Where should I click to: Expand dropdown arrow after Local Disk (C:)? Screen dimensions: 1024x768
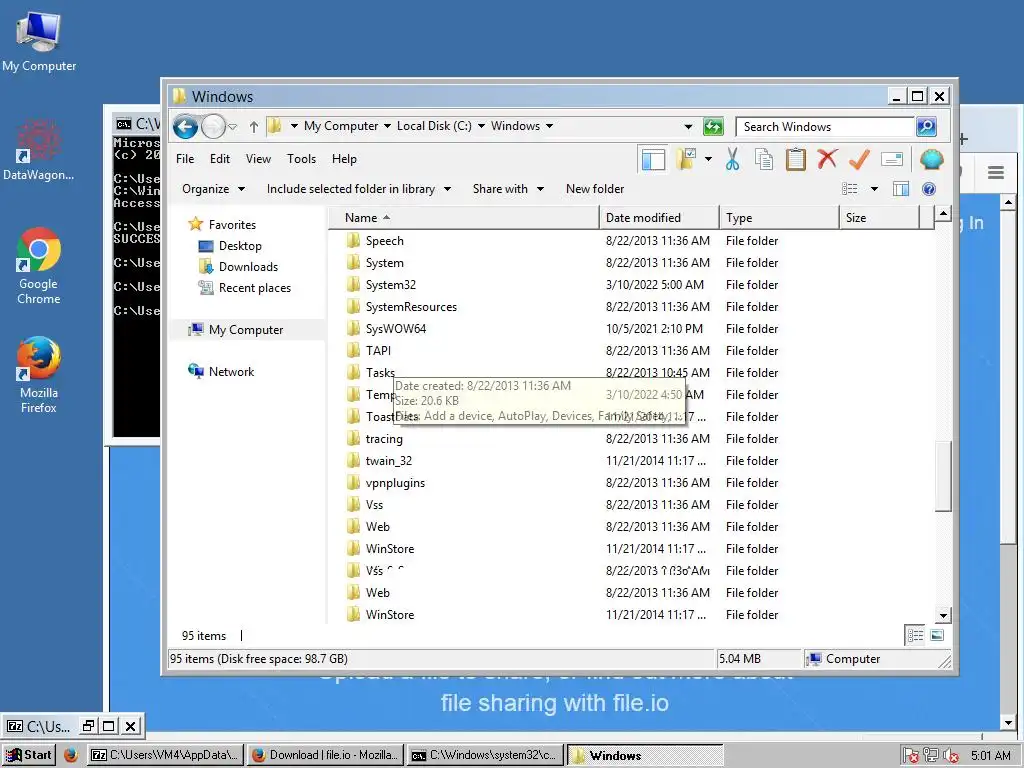coord(481,126)
